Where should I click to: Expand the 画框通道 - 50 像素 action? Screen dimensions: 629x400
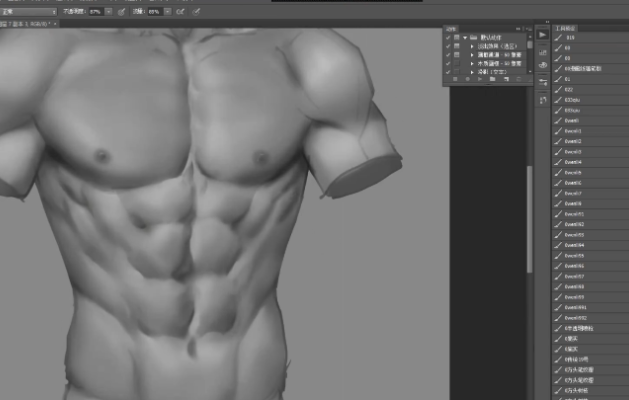point(472,55)
